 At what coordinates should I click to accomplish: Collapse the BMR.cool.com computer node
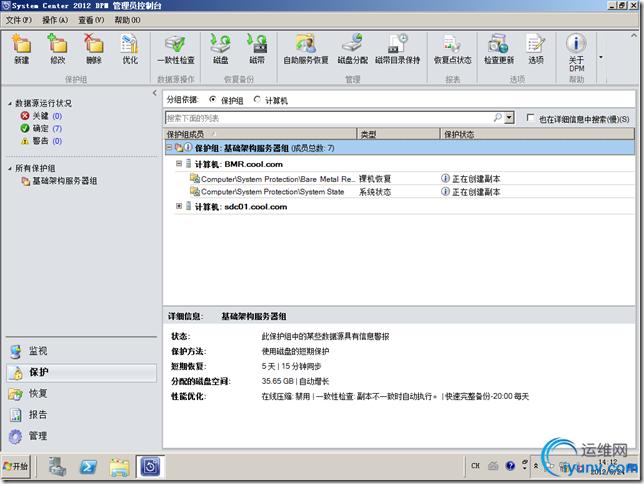pyautogui.click(x=179, y=164)
